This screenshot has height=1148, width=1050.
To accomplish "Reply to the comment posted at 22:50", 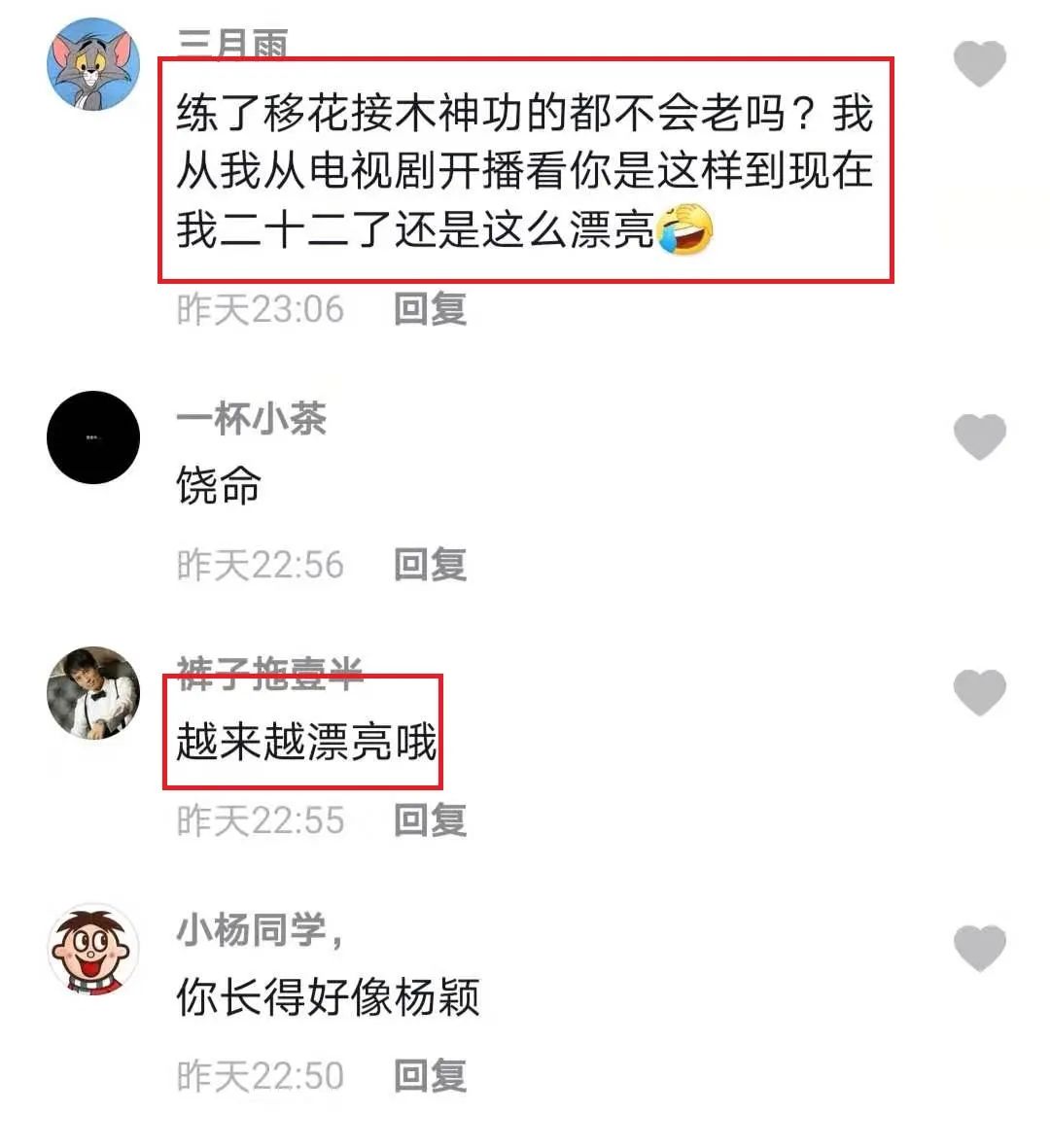I will coord(430,1075).
